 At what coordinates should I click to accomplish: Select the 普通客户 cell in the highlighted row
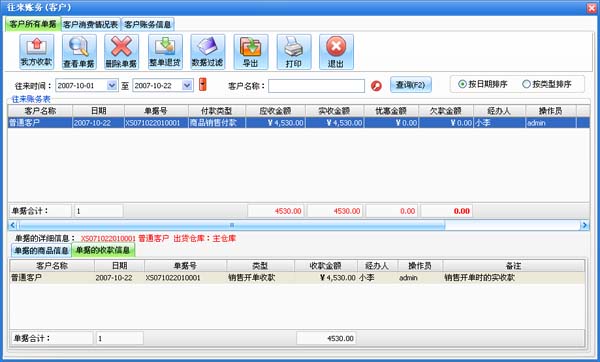pos(40,123)
